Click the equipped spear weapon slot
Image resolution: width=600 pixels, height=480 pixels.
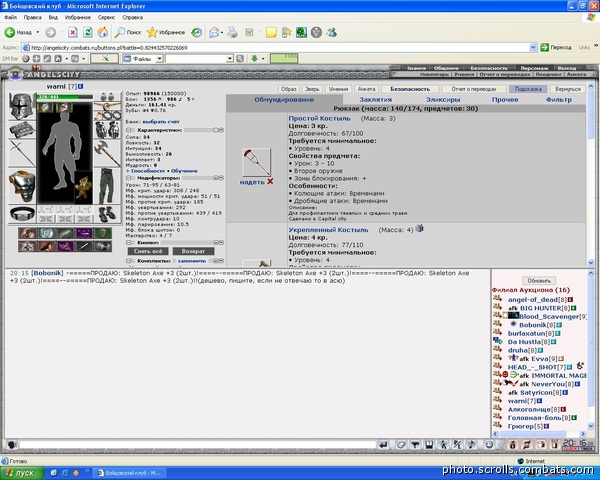(22, 153)
